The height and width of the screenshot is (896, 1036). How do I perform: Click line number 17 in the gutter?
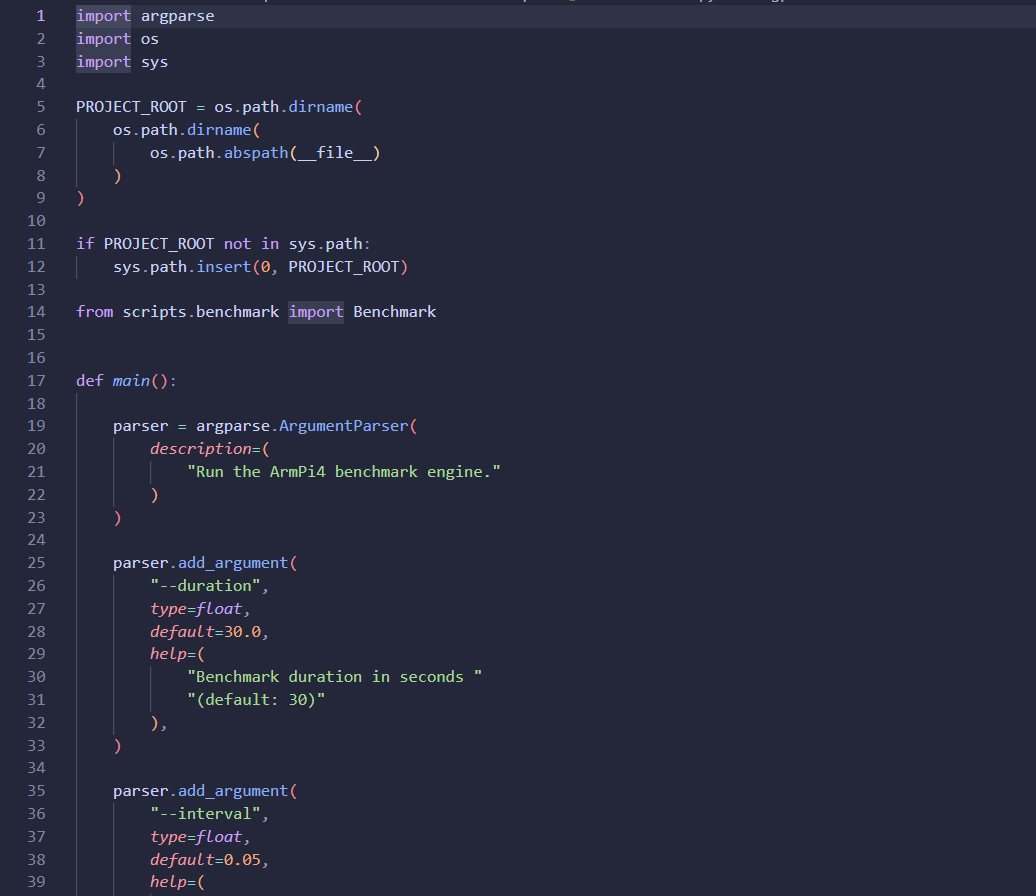click(x=36, y=381)
